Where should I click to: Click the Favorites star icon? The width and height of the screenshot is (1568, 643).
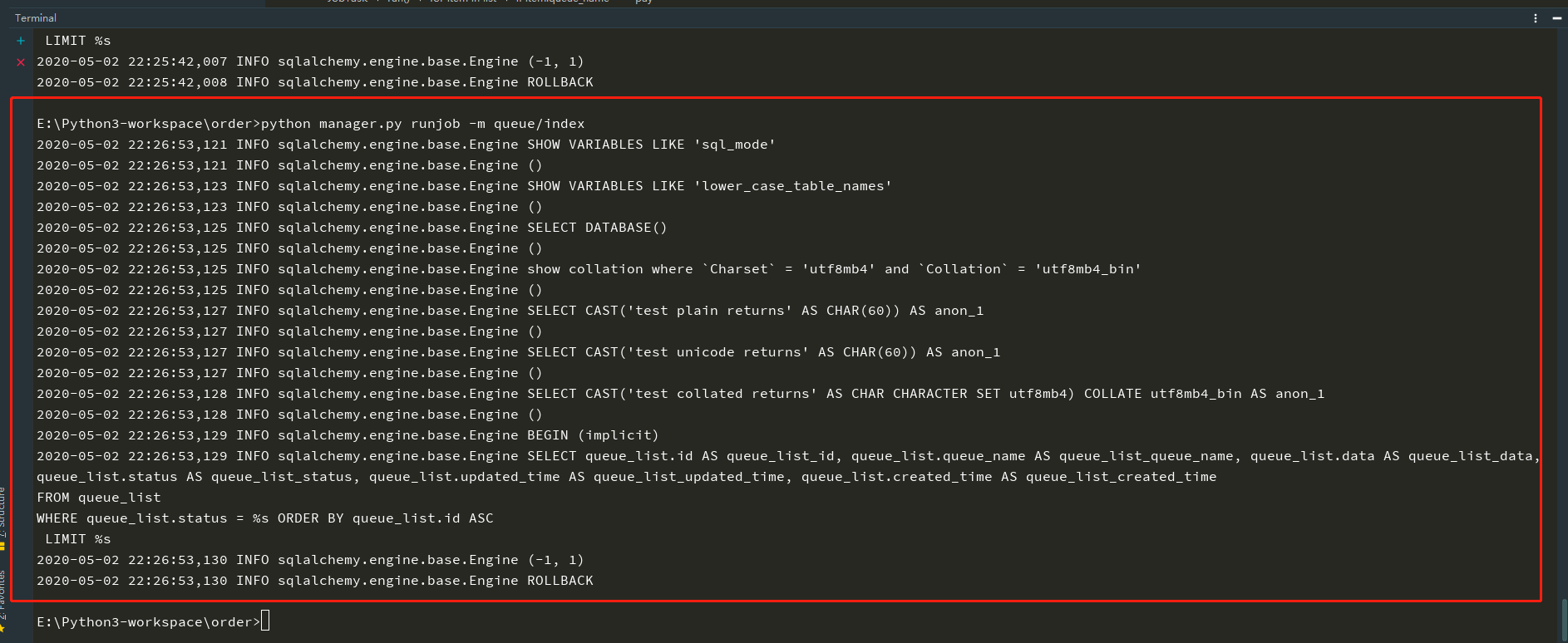pos(3,629)
